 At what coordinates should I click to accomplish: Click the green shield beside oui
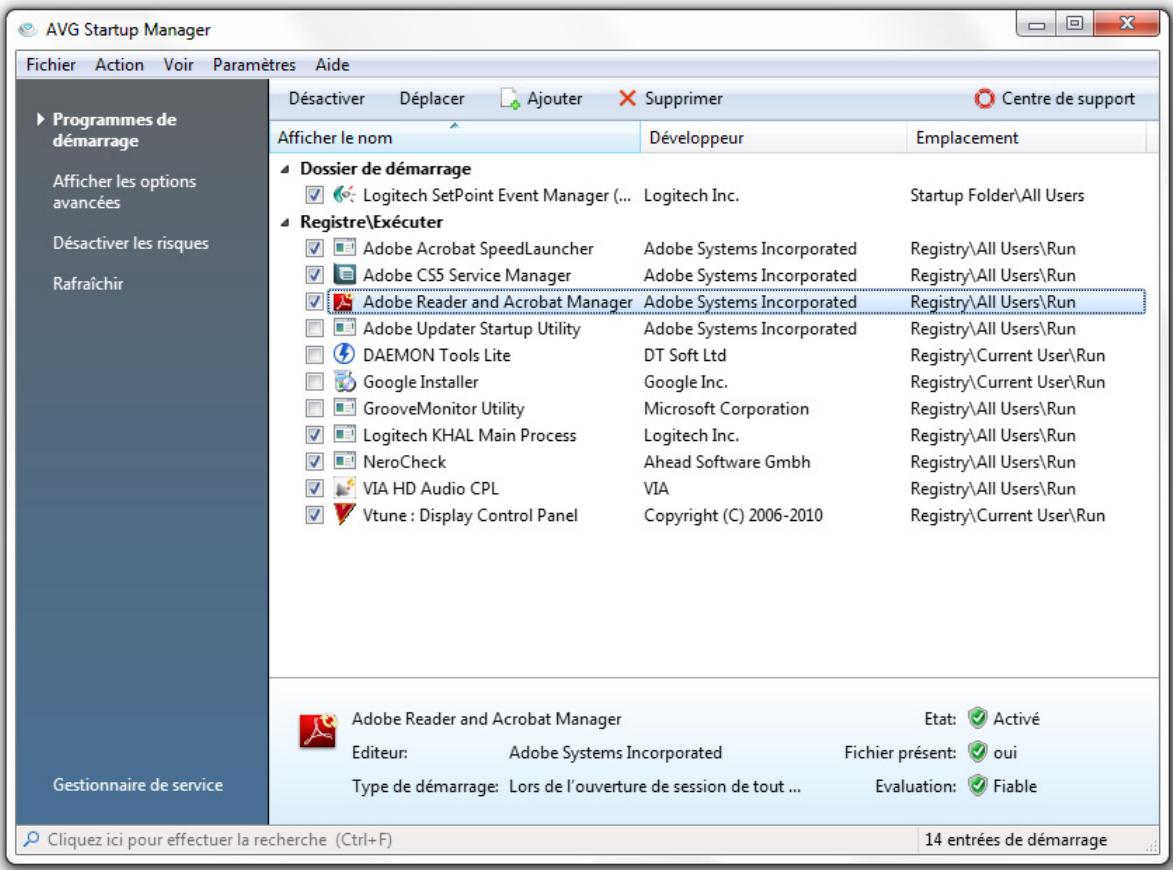977,752
